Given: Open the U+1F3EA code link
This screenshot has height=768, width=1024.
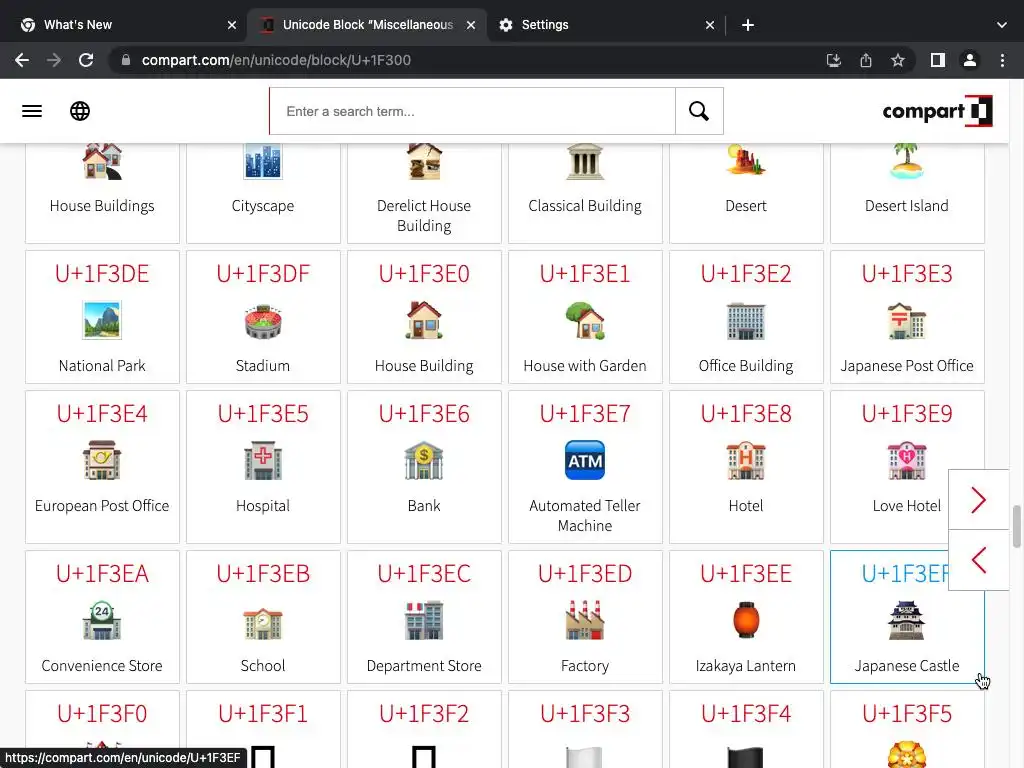Looking at the screenshot, I should click(102, 573).
